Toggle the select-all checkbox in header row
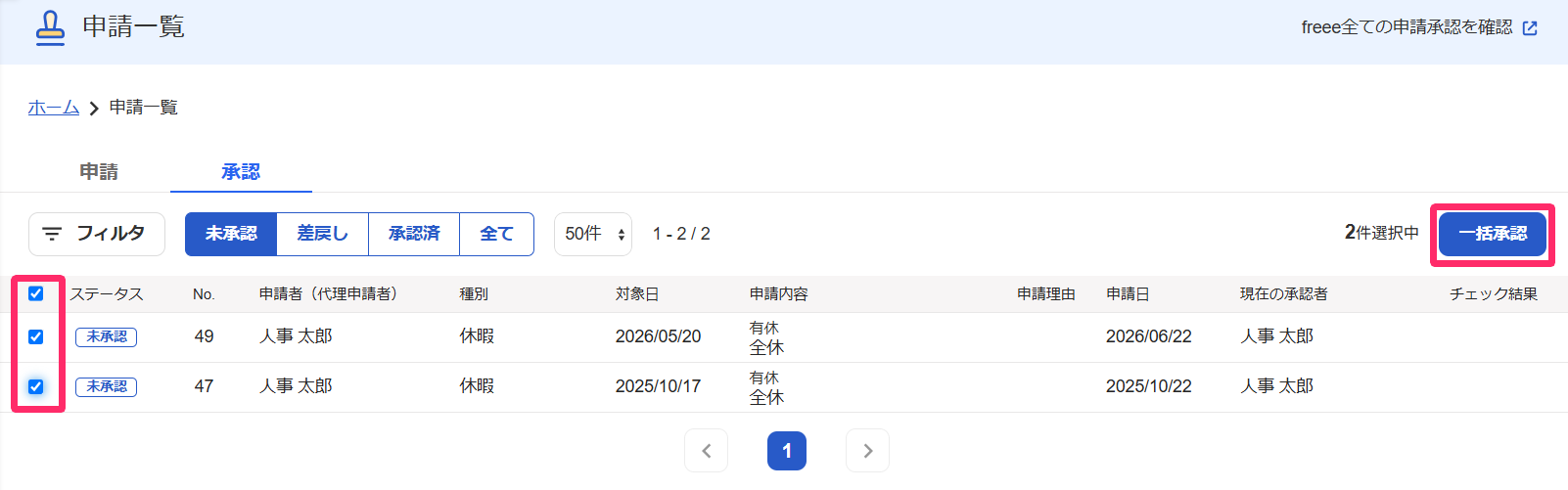Screen dimensions: 1568x490 (36, 293)
